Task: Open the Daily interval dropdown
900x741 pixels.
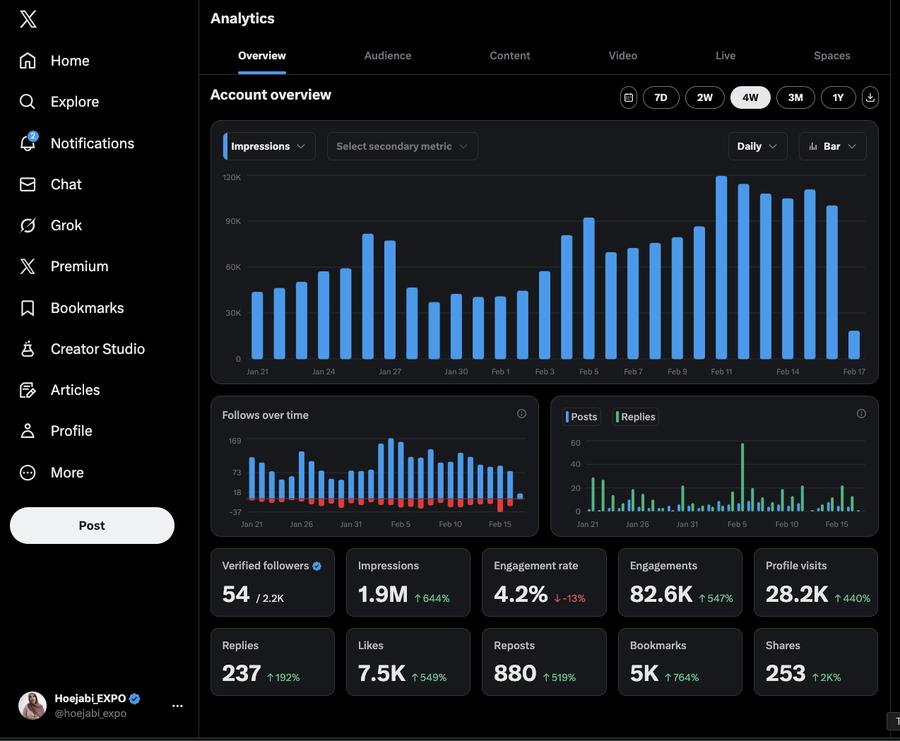Action: pos(757,146)
